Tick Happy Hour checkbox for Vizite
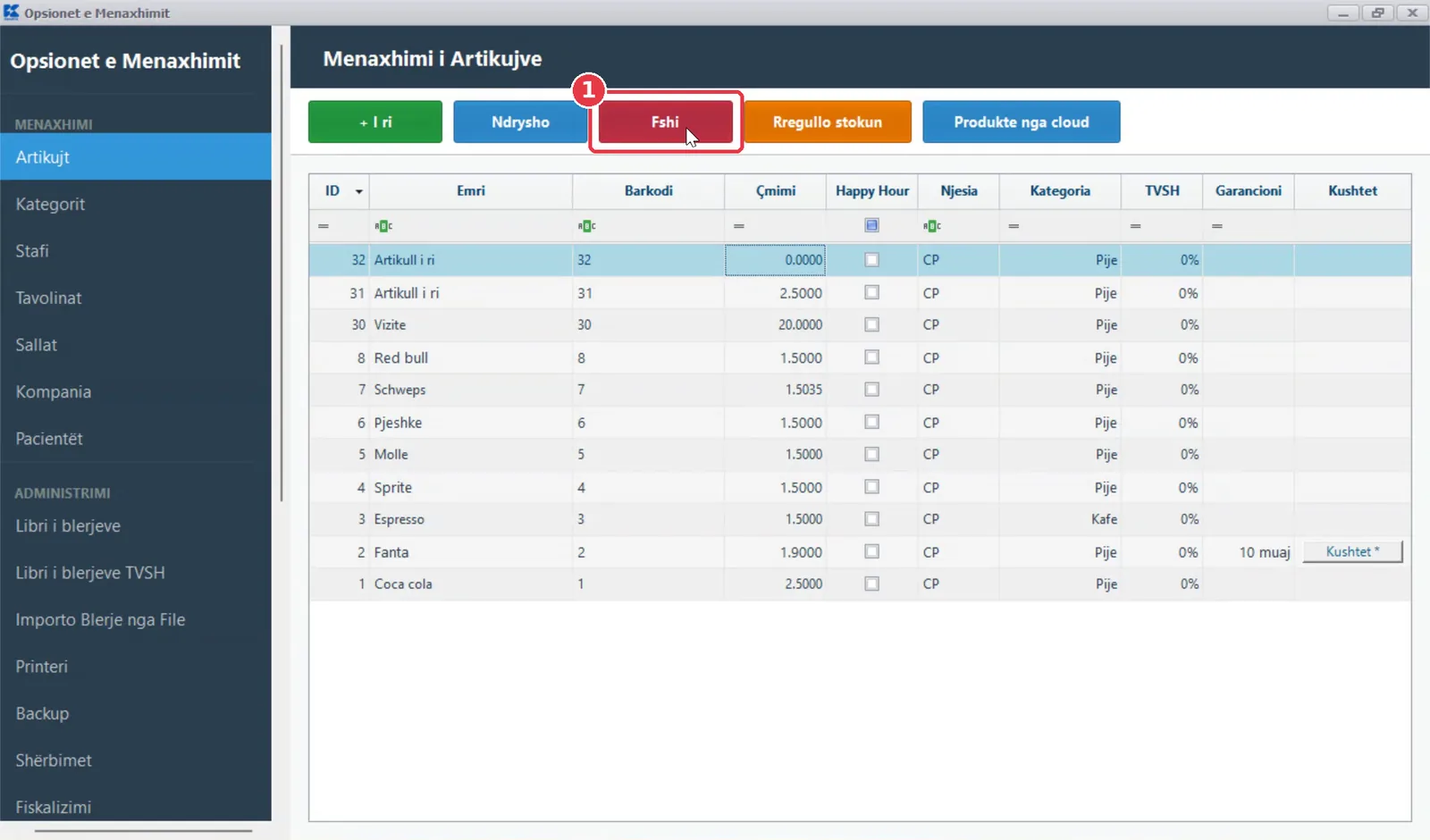 click(871, 324)
